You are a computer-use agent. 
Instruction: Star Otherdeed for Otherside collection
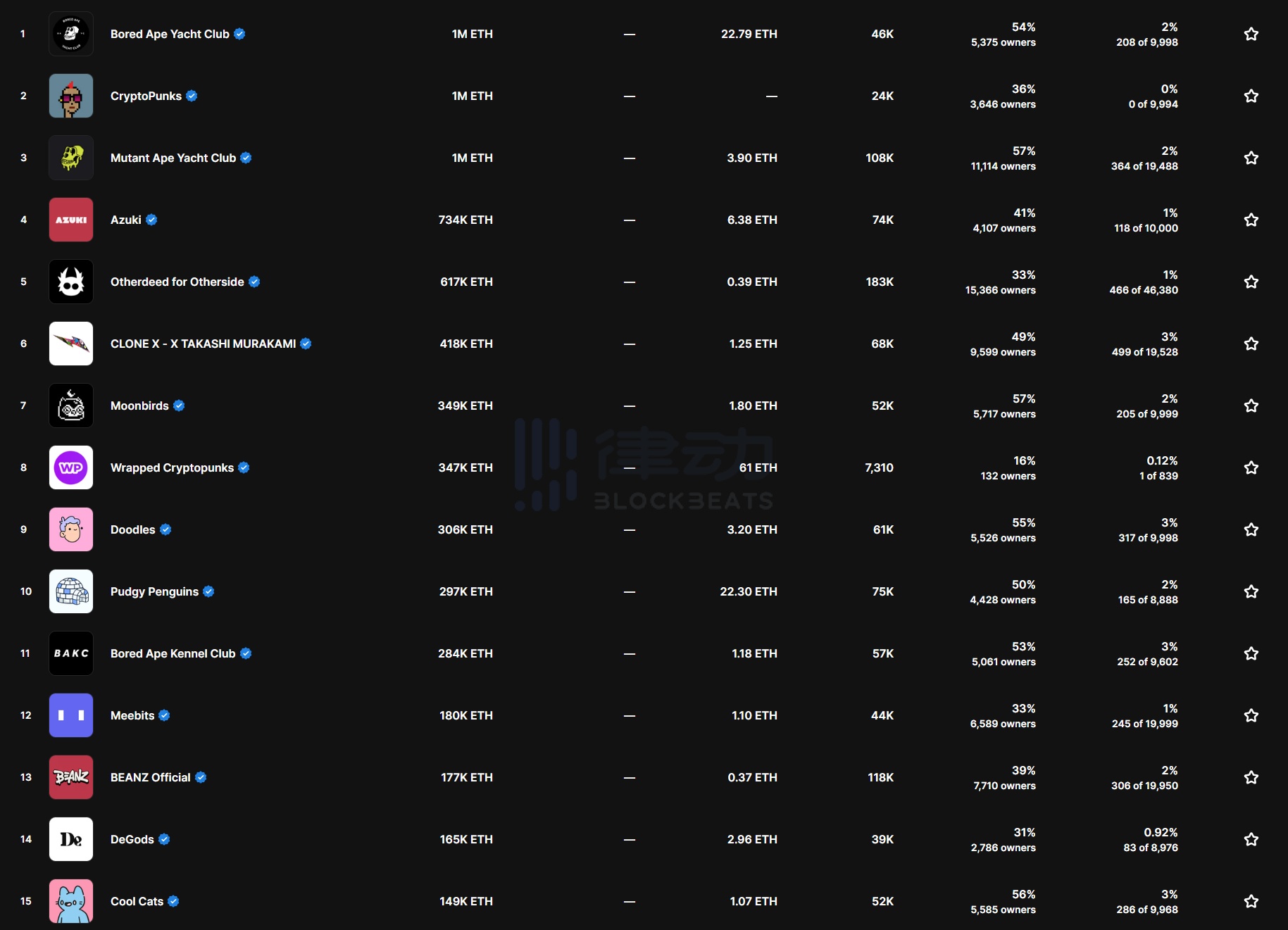point(1251,282)
